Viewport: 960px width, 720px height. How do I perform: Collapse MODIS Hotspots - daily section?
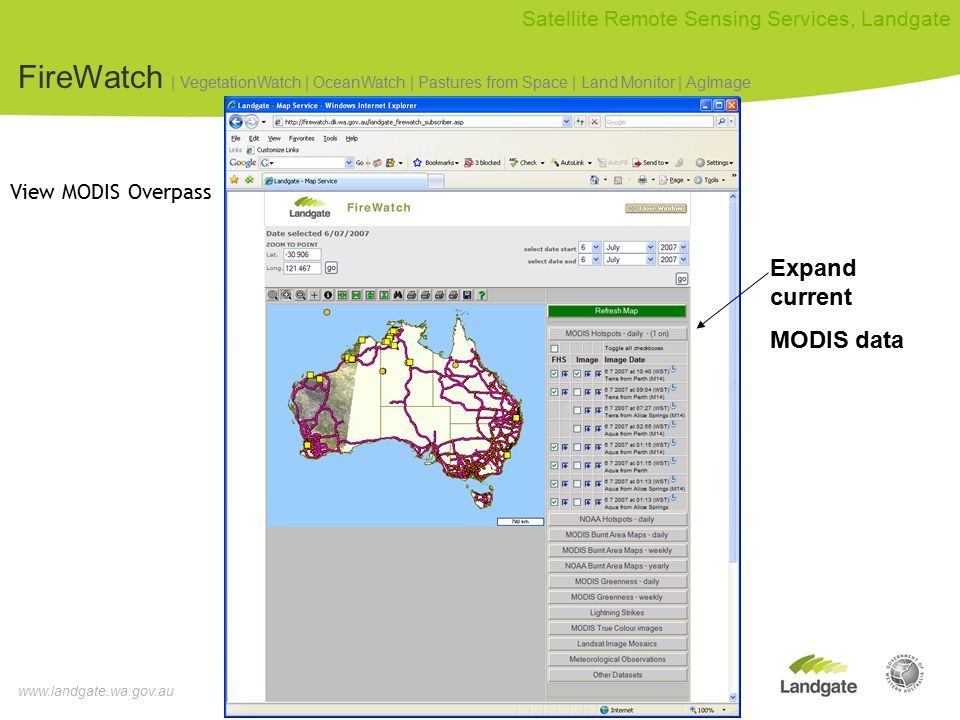tap(617, 334)
